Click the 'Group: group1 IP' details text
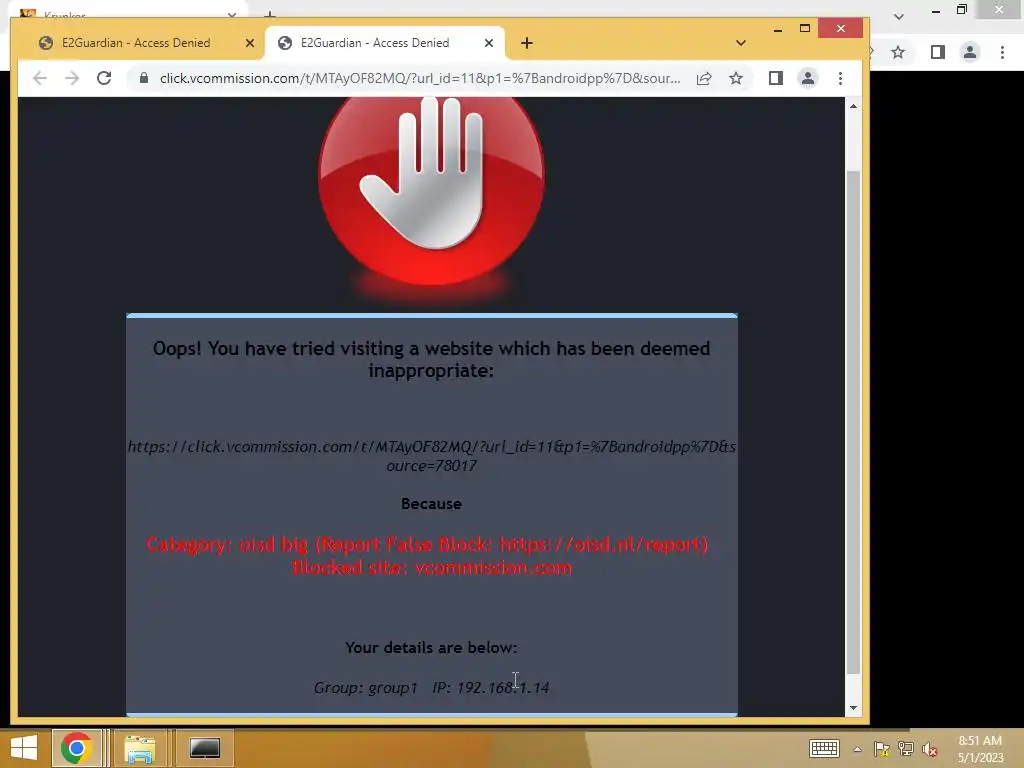Viewport: 1024px width, 768px height. 431,688
